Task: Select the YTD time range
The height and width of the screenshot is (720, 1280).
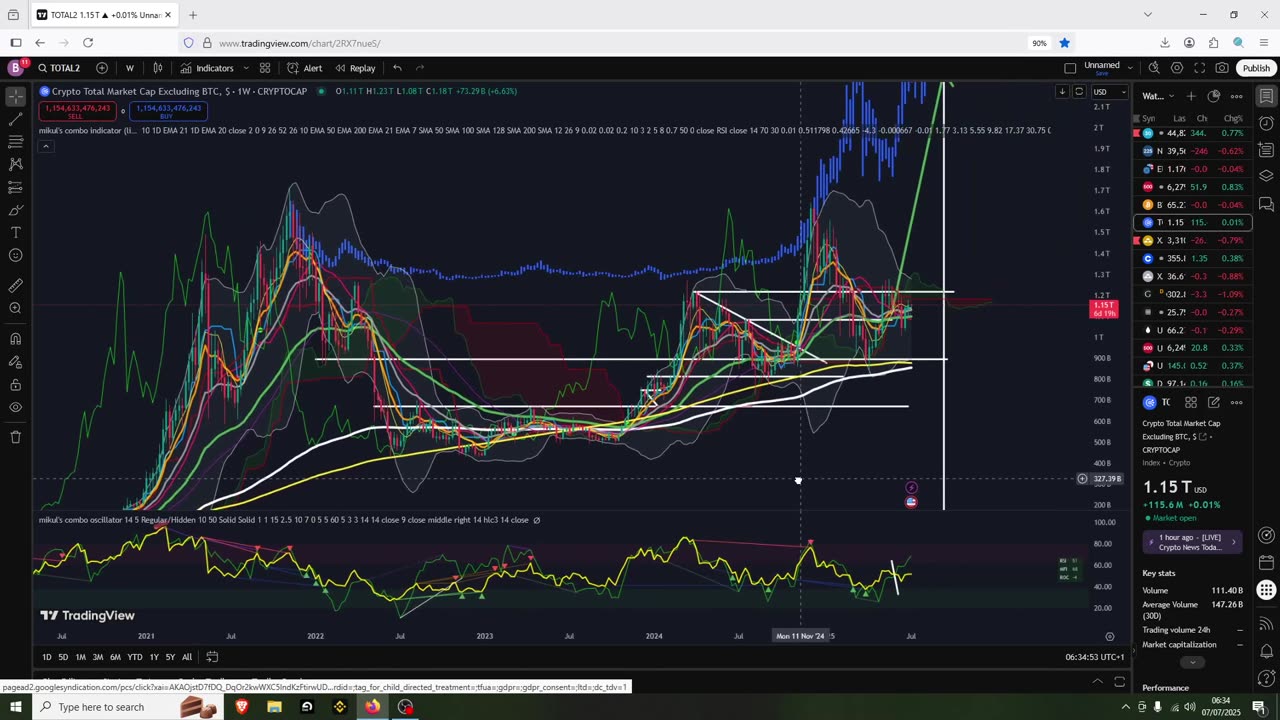Action: (x=135, y=657)
